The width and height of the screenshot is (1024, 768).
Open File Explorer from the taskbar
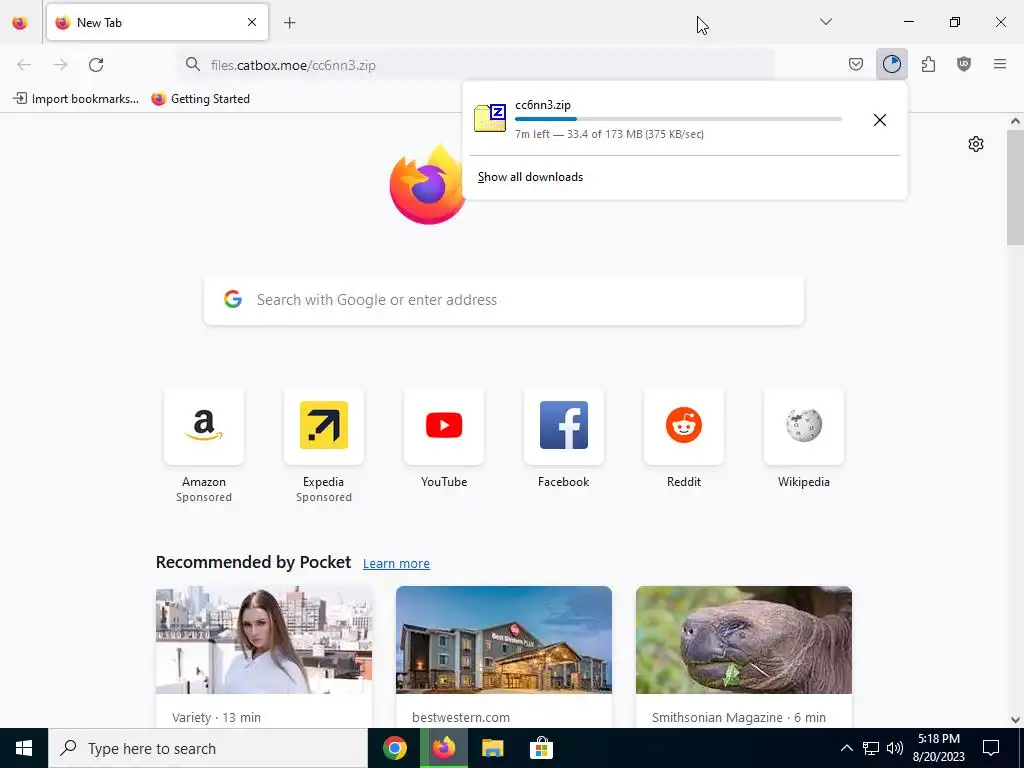pyautogui.click(x=492, y=748)
